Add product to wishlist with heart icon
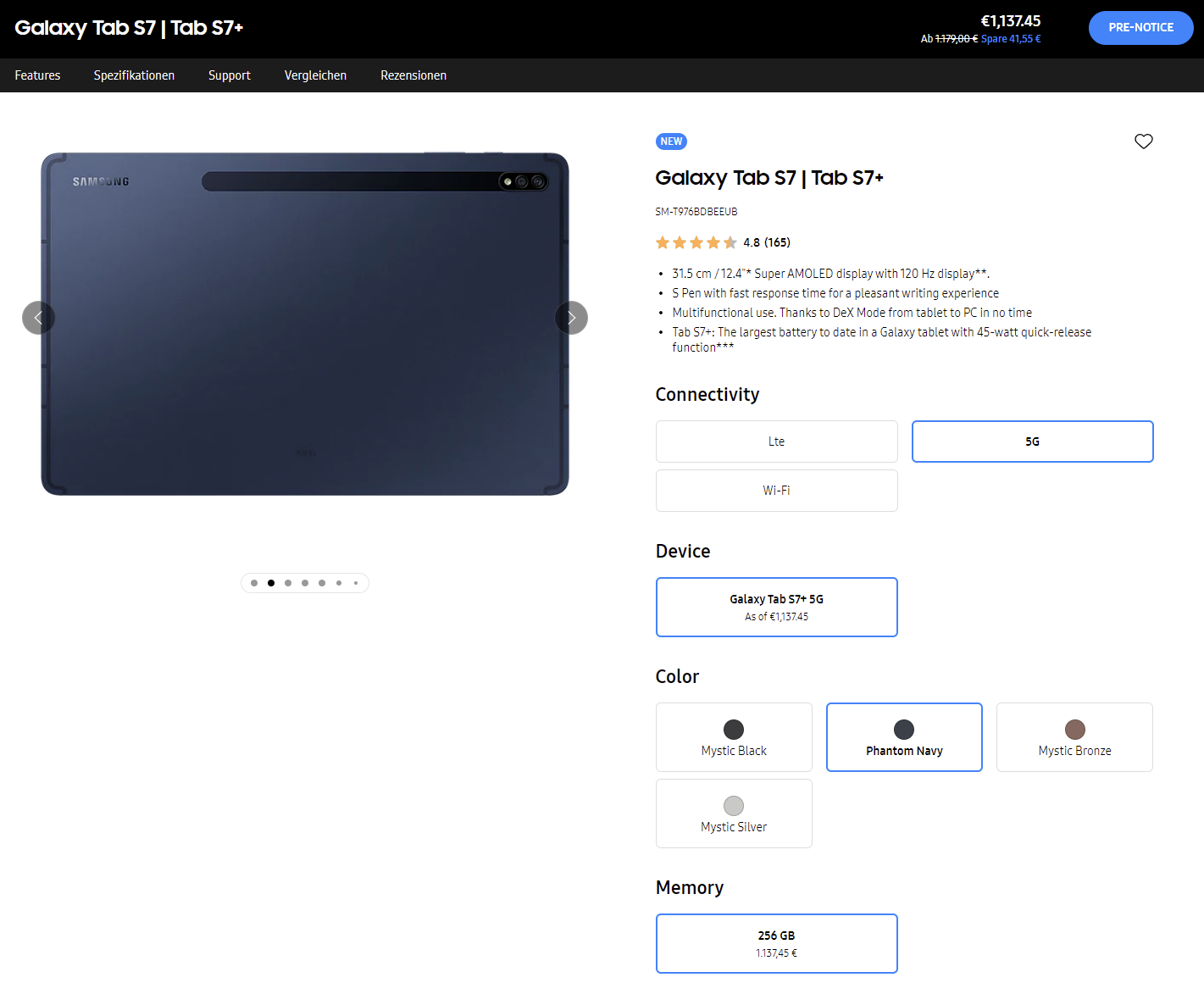This screenshot has width=1204, height=994. pos(1143,142)
